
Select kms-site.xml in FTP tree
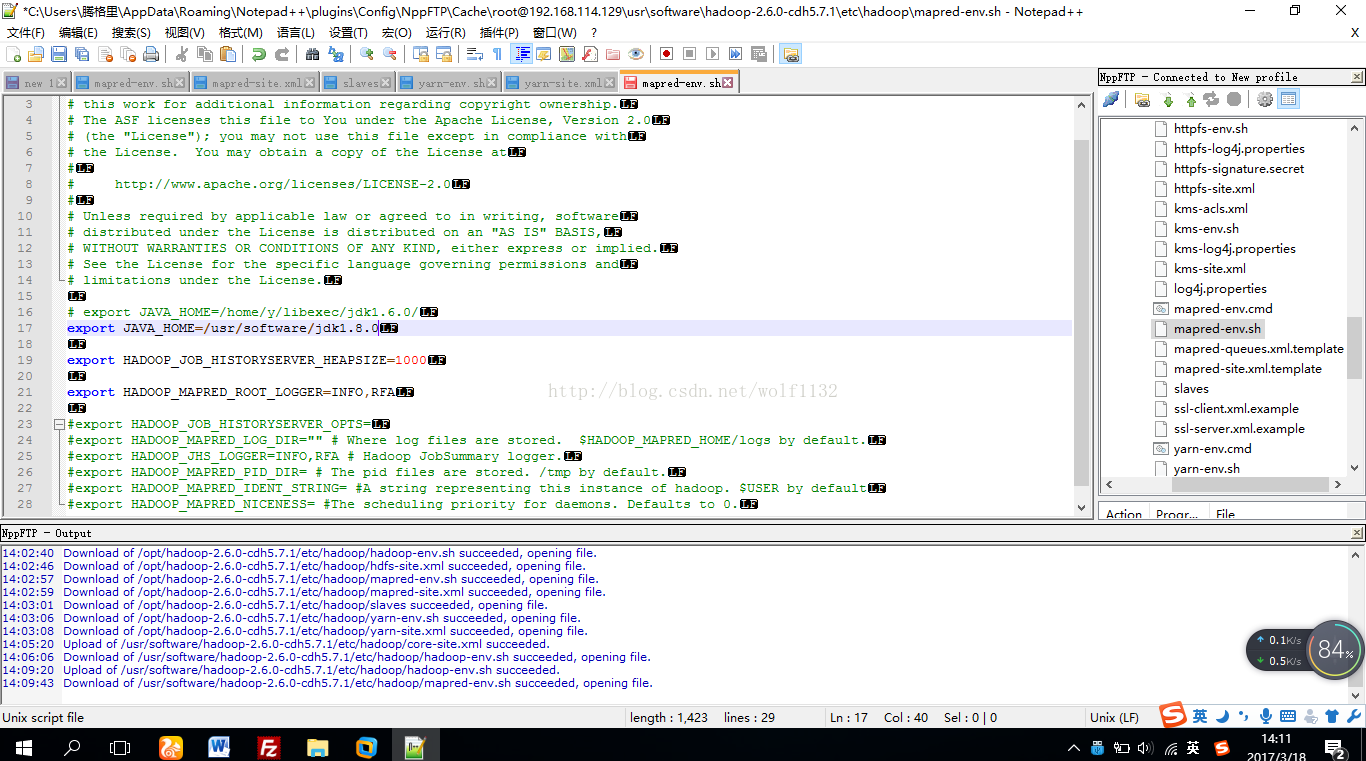[x=1209, y=268]
